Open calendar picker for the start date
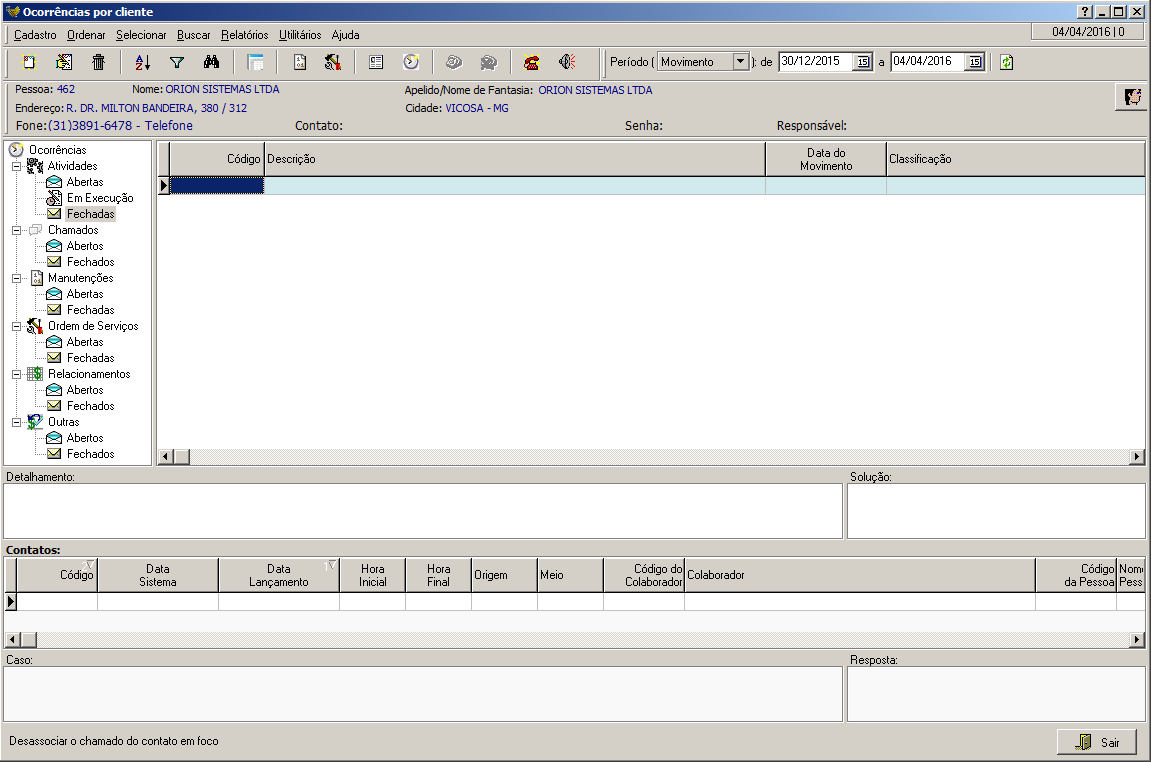This screenshot has width=1151, height=762. (x=862, y=62)
